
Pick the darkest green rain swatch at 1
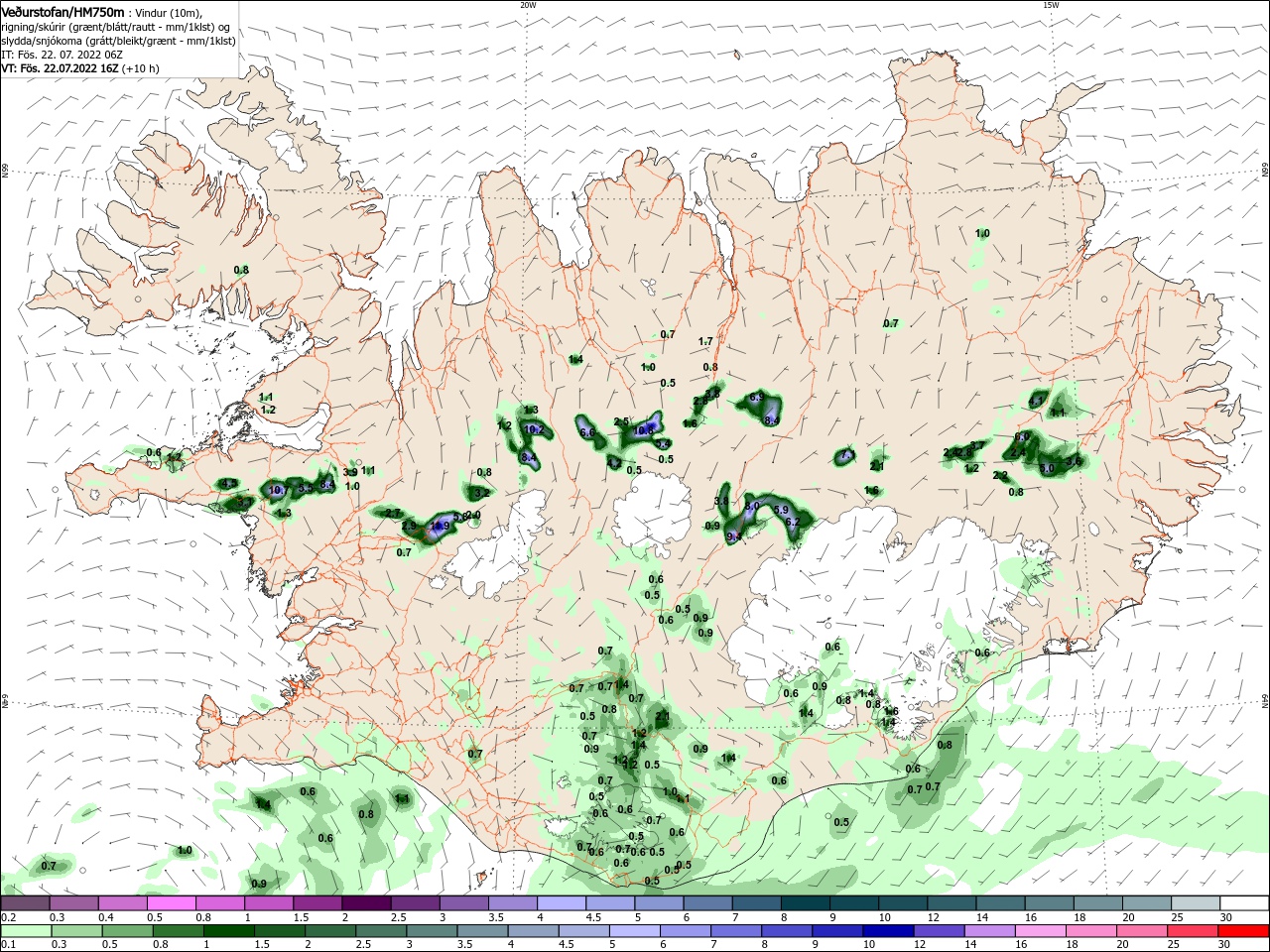pyautogui.click(x=228, y=931)
